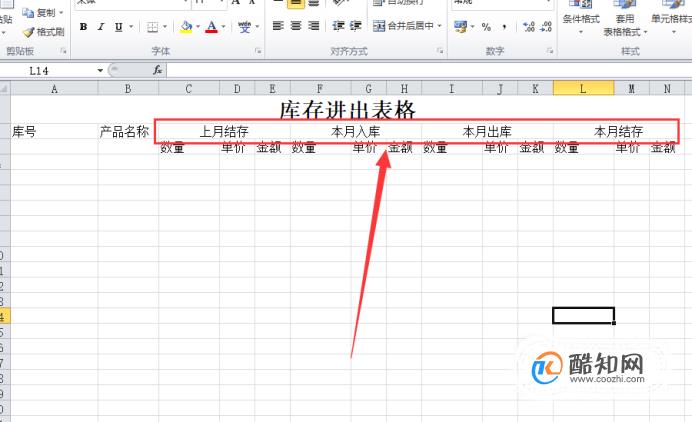
Task: Open the 字体 dialog launcher
Action: (x=258, y=51)
